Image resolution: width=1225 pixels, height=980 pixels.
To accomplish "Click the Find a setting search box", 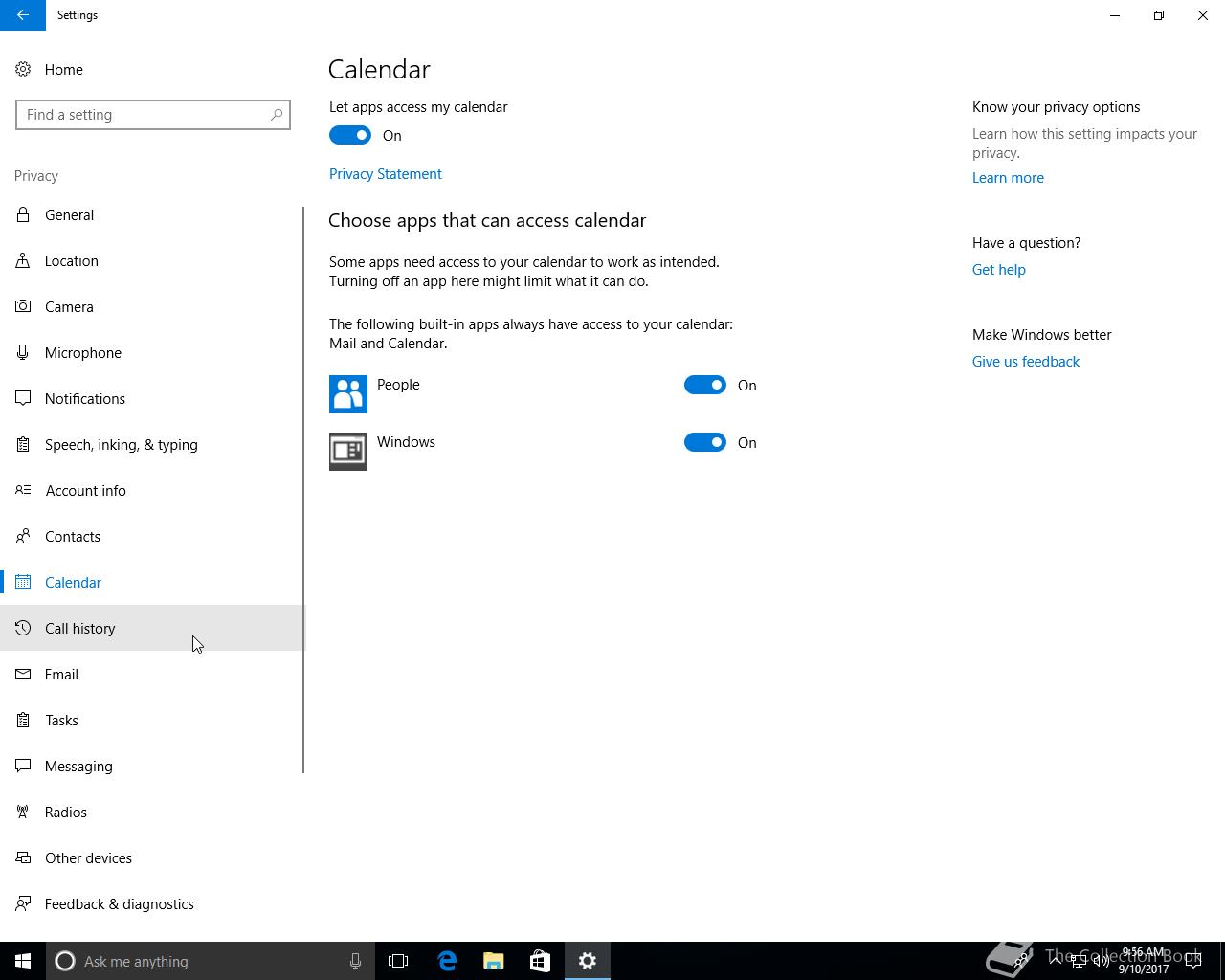I will (x=153, y=115).
